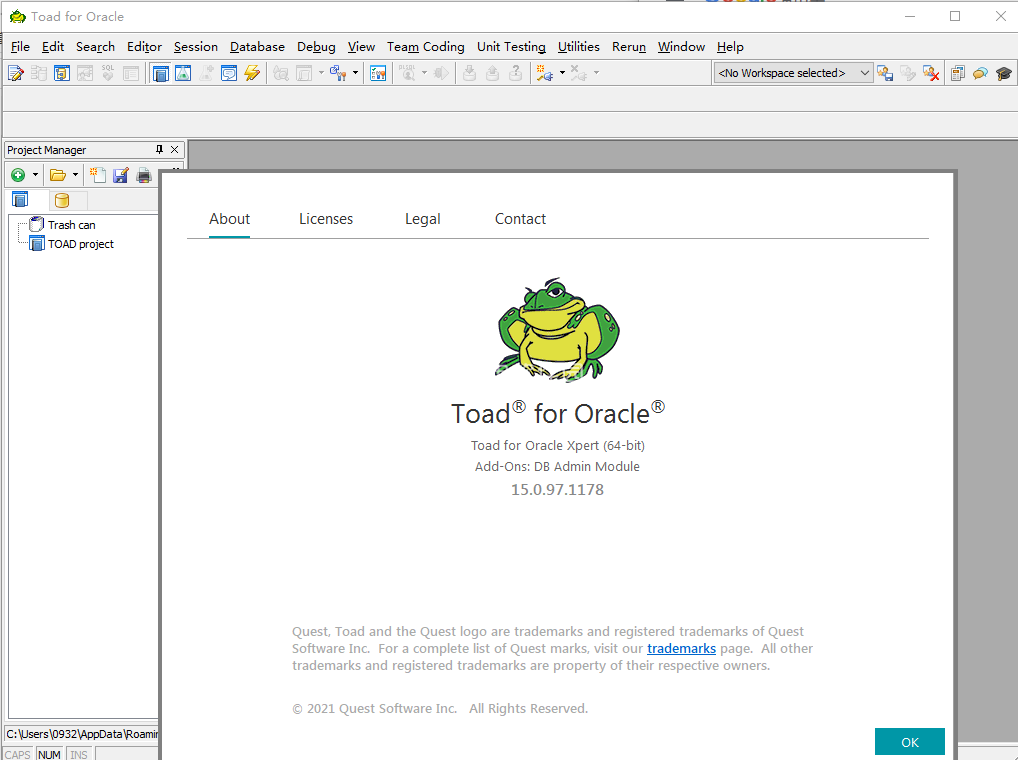1018x760 pixels.
Task: Switch to the Legal tab
Action: 423,219
